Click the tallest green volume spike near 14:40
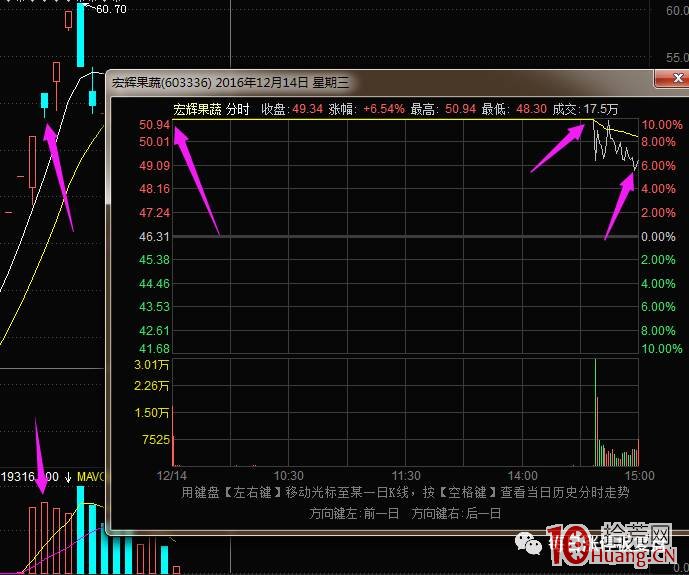This screenshot has width=689, height=575. click(595, 412)
